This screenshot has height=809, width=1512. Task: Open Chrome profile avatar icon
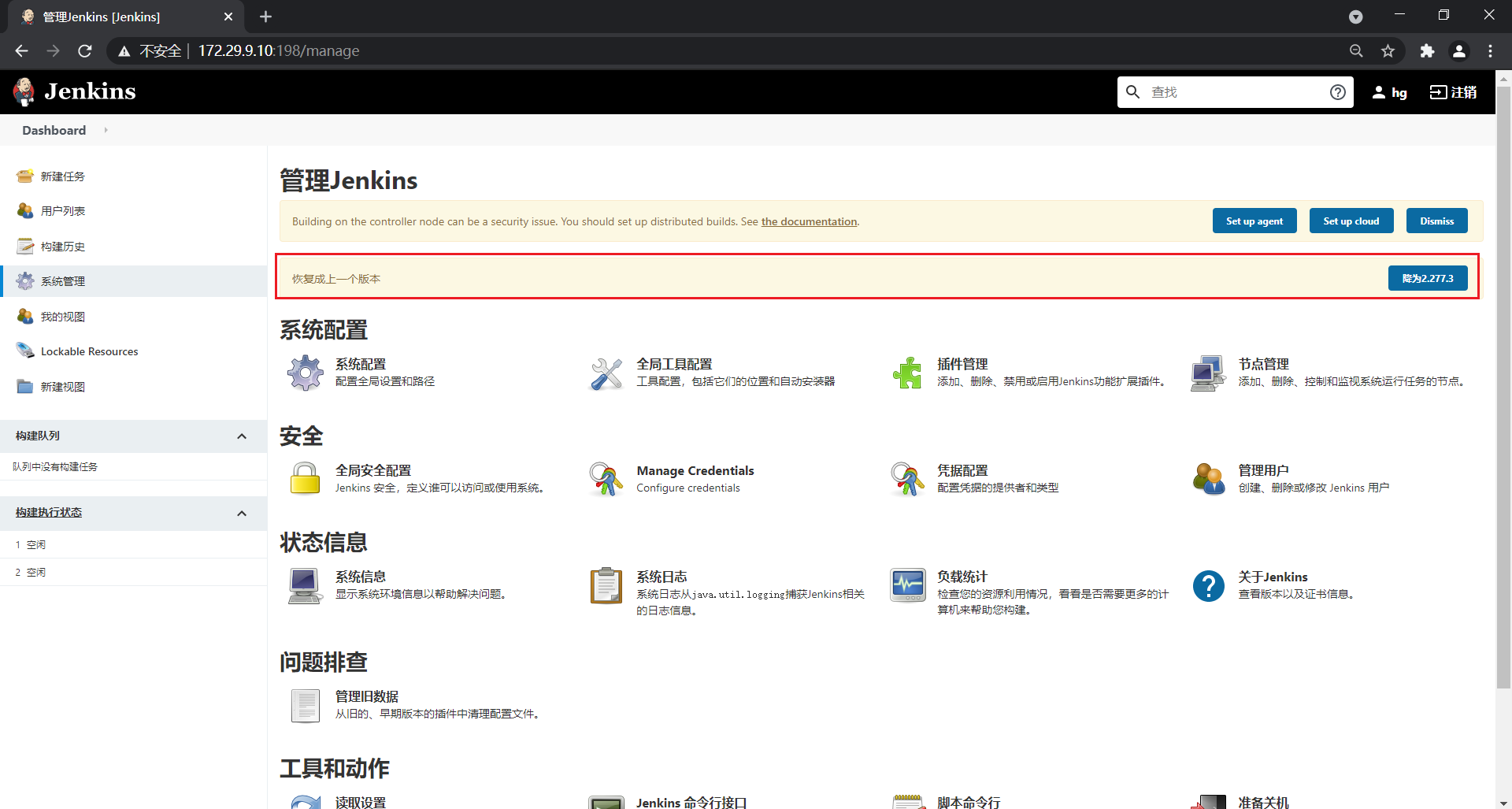click(x=1458, y=50)
